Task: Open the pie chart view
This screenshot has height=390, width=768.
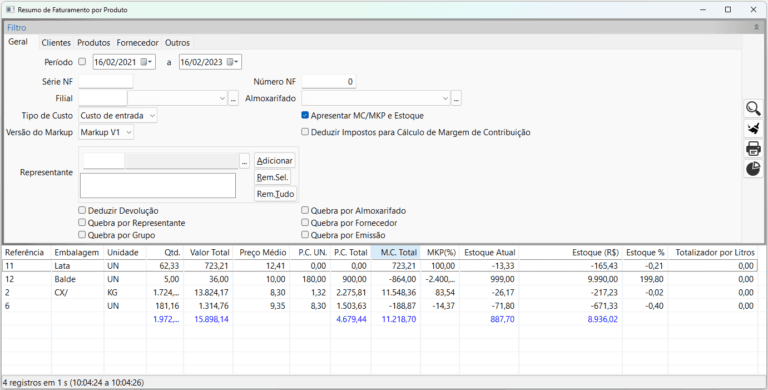Action: pos(753,169)
